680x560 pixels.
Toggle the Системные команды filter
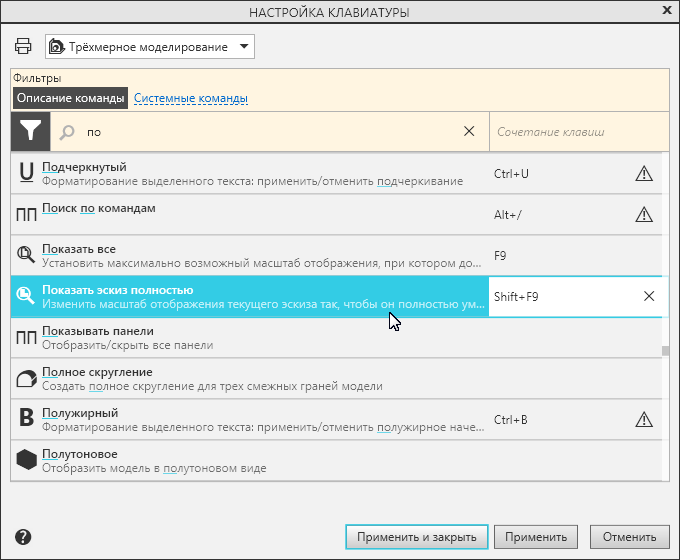pyautogui.click(x=190, y=98)
